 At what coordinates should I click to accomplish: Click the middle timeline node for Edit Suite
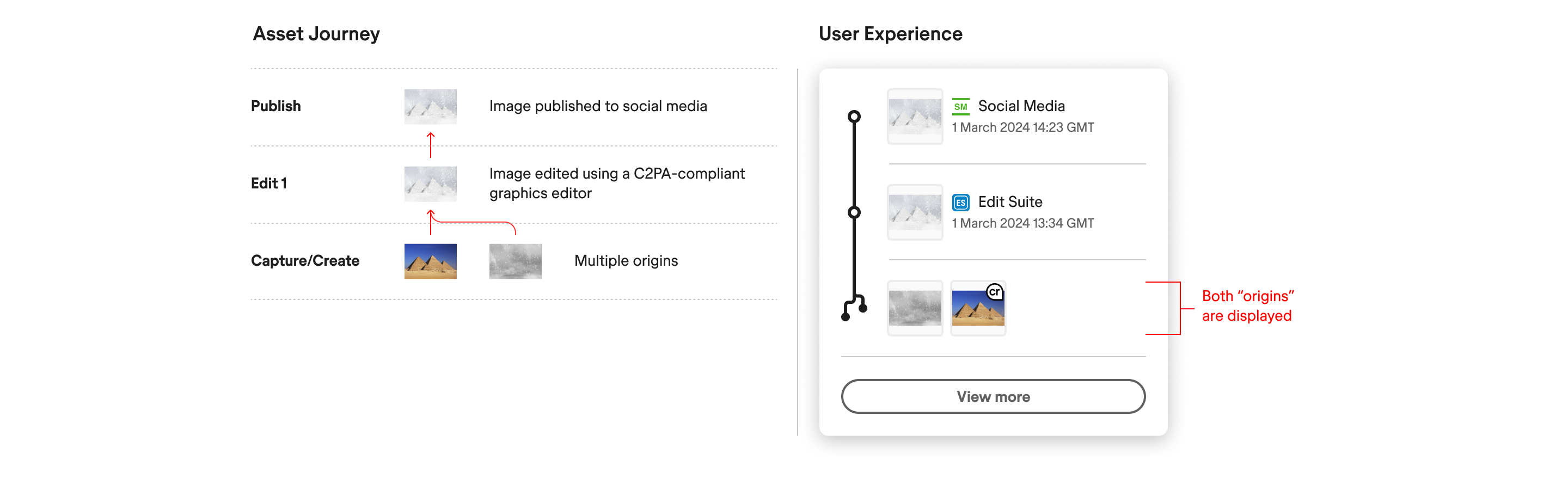[x=854, y=212]
